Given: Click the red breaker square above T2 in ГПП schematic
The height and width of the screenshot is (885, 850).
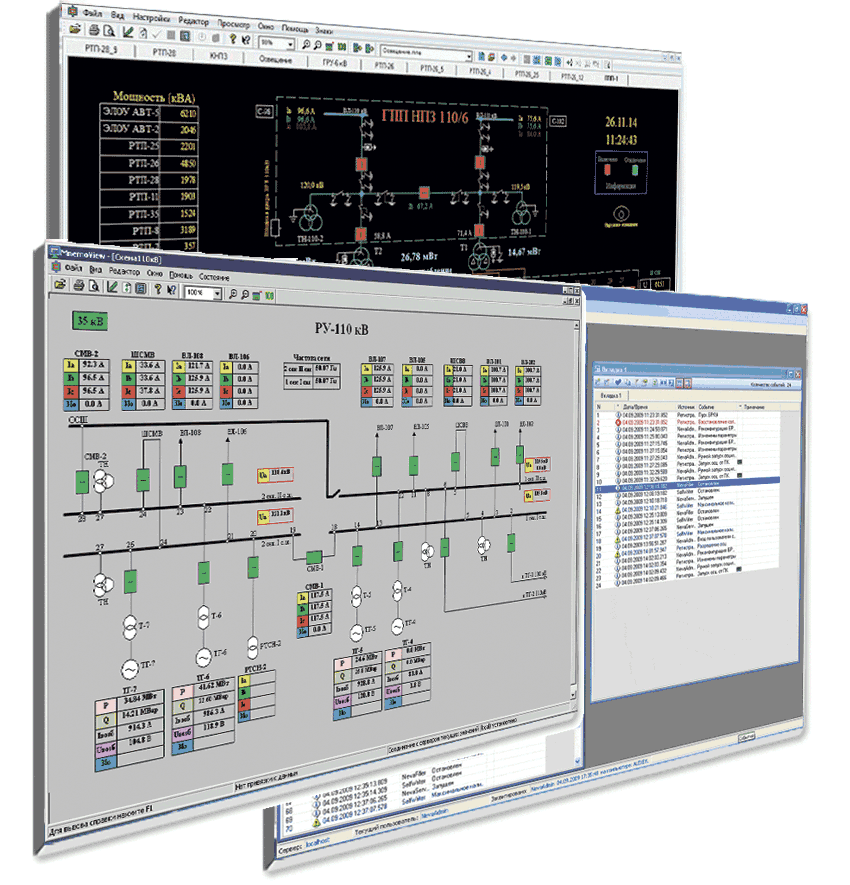Looking at the screenshot, I should pos(360,234).
